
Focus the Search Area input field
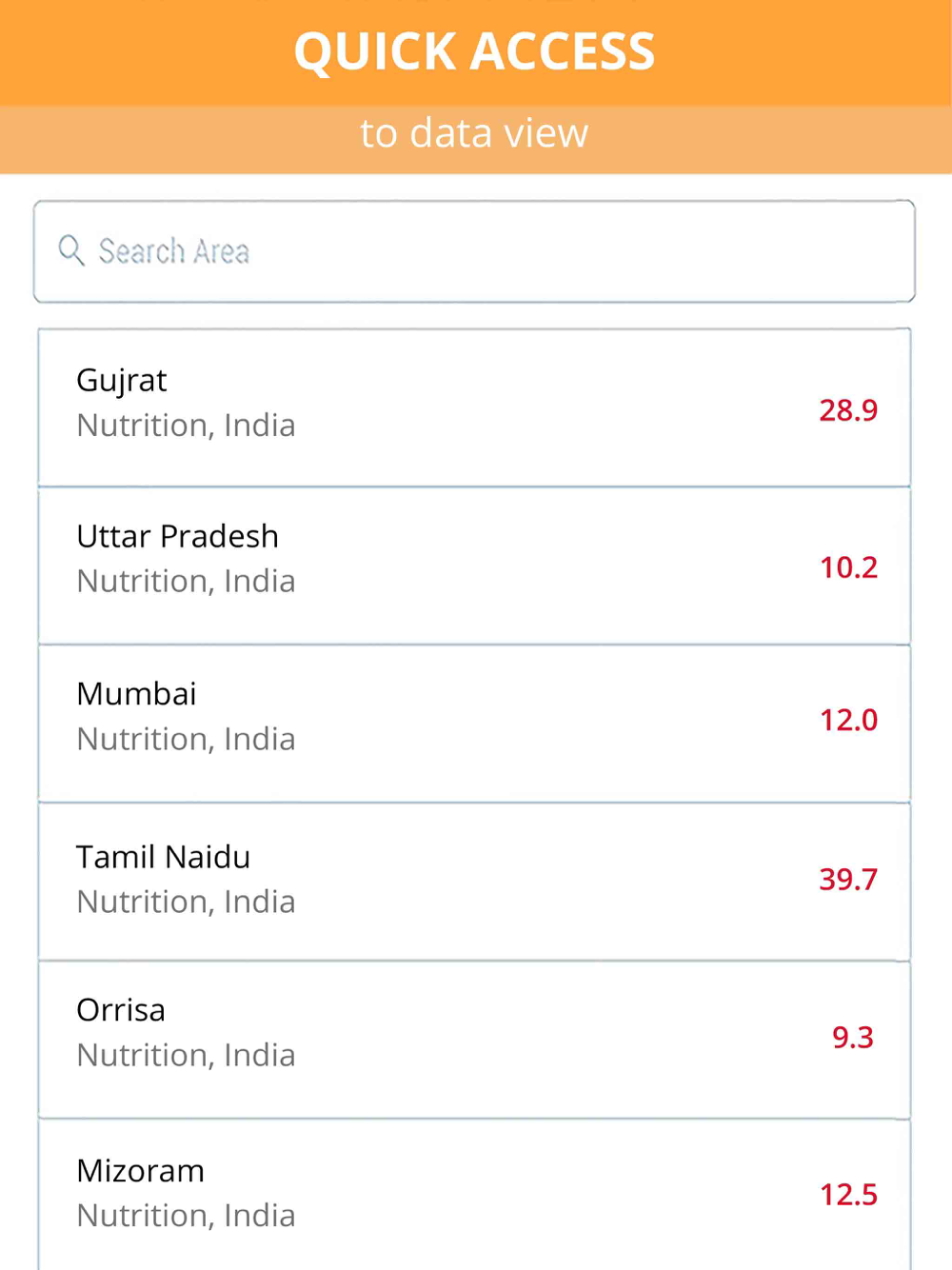(x=474, y=251)
